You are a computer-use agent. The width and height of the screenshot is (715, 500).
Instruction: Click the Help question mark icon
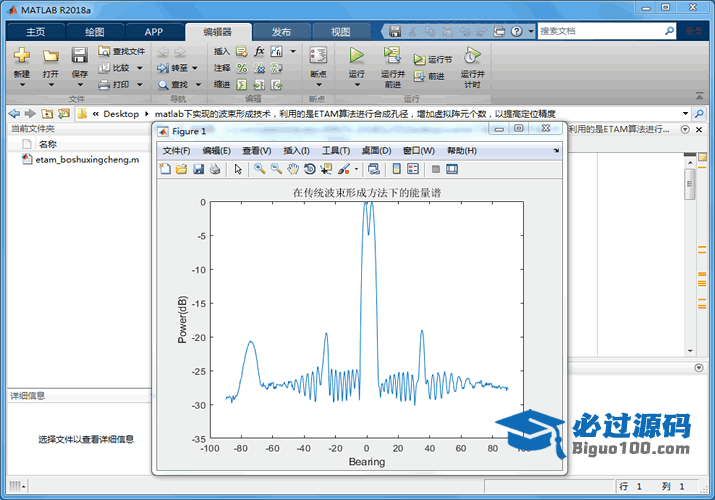(516, 31)
